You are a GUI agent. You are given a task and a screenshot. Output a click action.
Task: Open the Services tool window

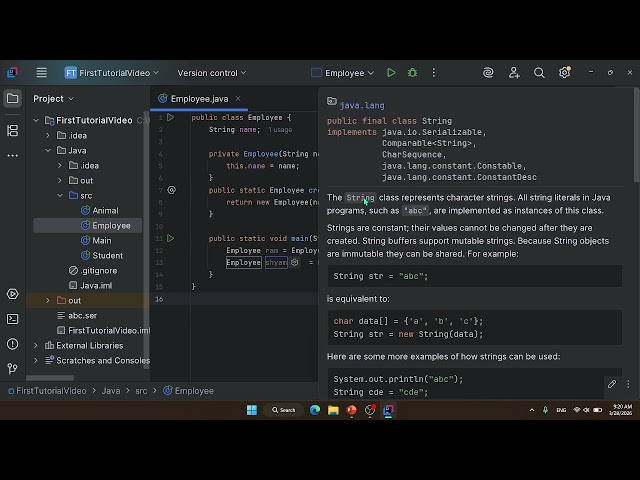12,294
